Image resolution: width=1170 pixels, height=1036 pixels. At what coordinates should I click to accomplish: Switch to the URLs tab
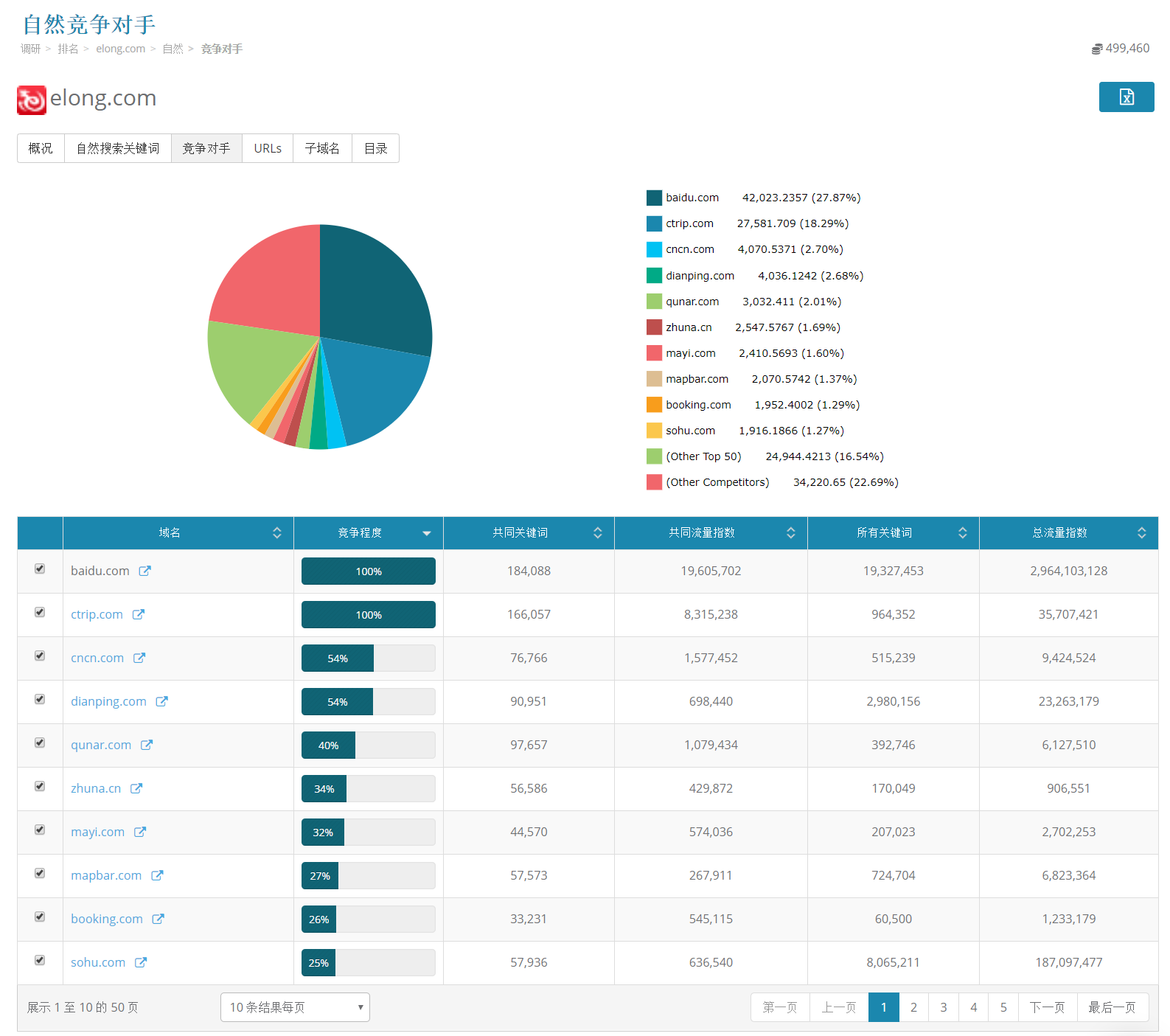(268, 148)
